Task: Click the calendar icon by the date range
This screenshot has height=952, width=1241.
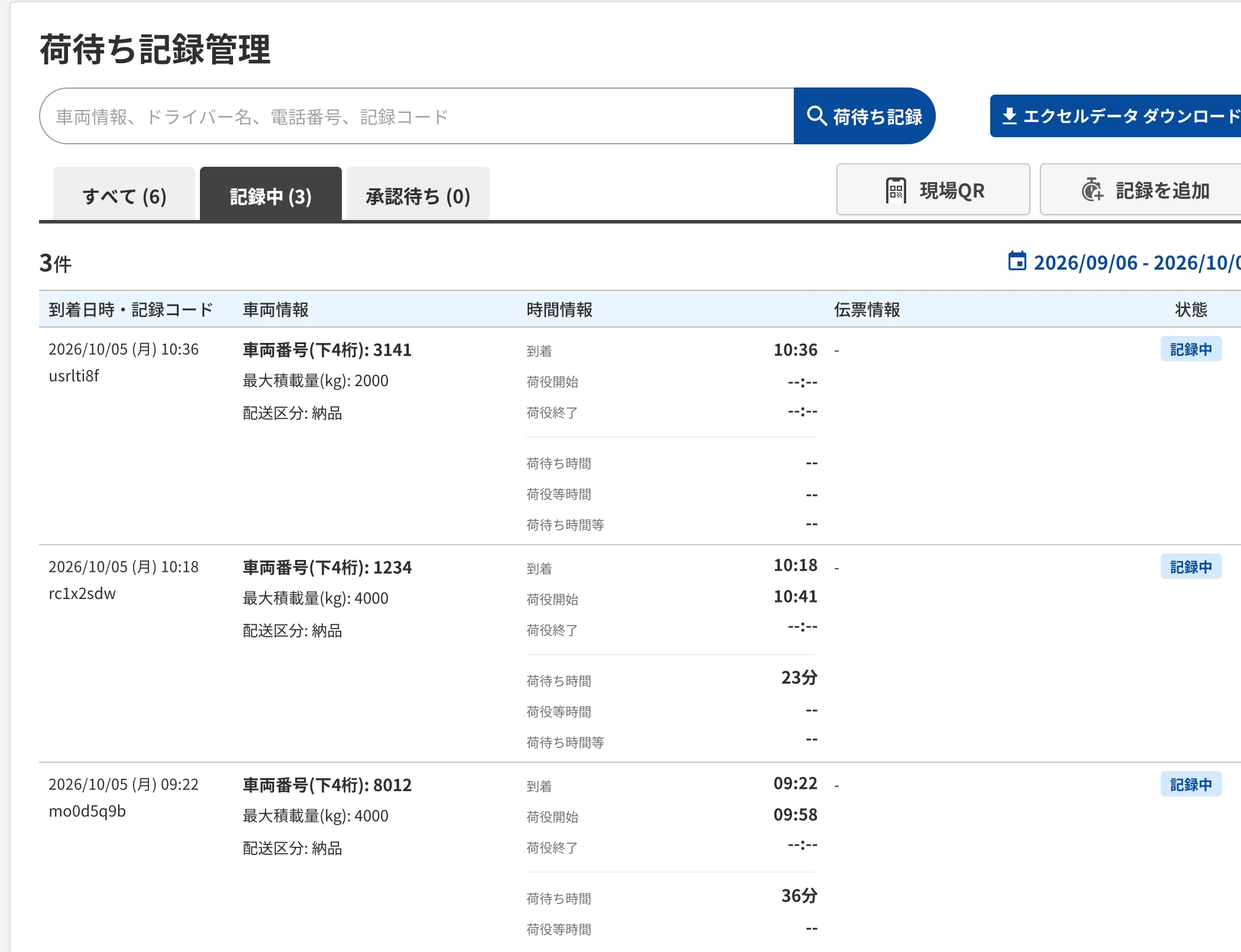Action: tap(1017, 261)
